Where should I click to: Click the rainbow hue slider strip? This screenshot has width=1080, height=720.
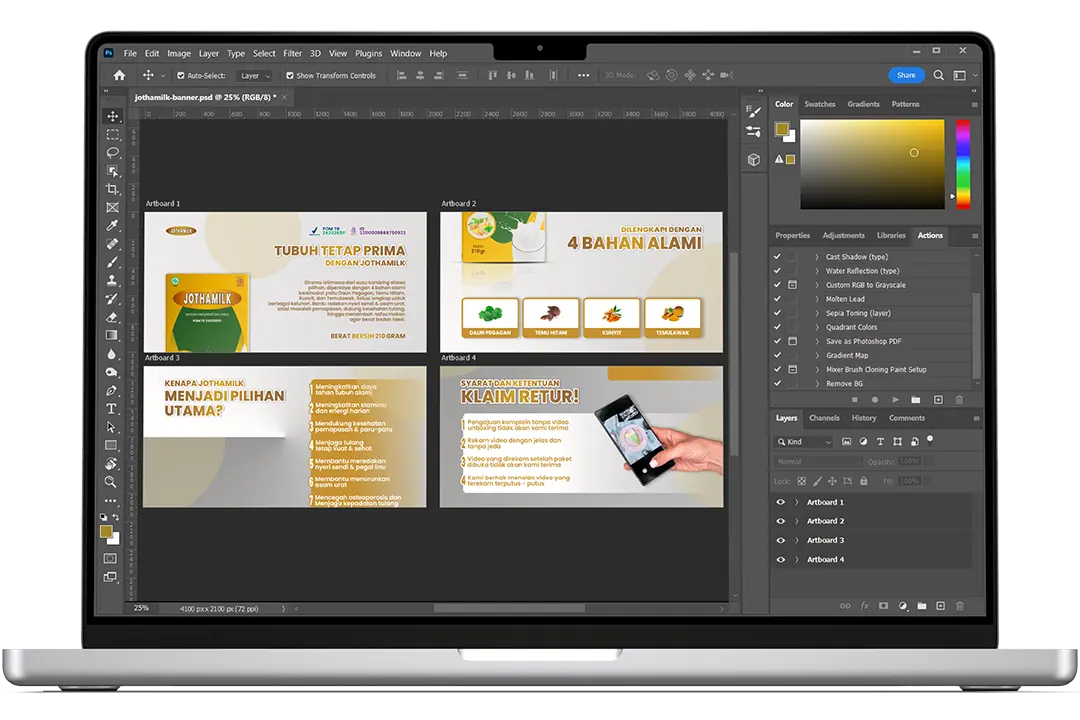click(962, 163)
